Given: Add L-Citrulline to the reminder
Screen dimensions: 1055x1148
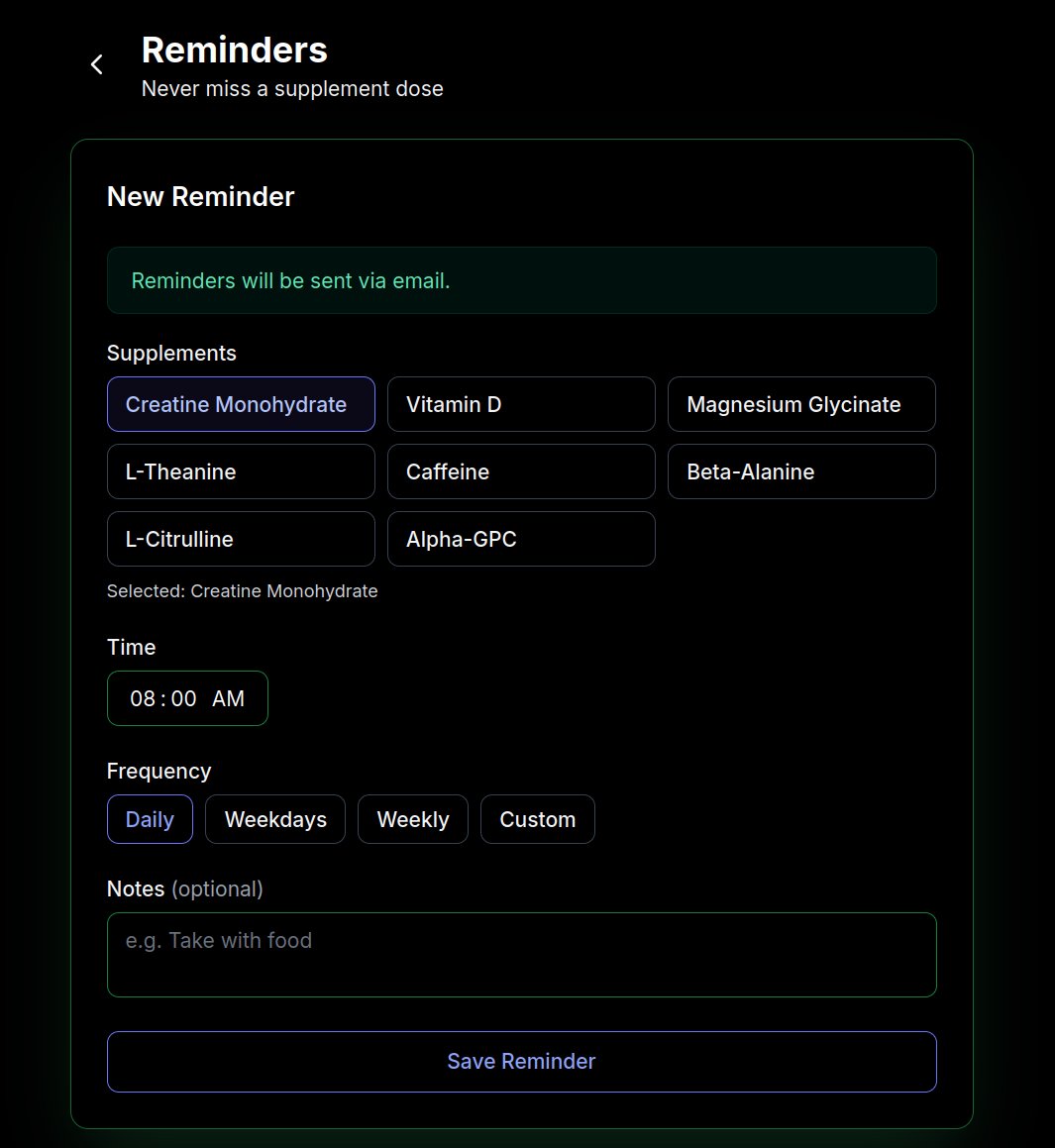Looking at the screenshot, I should [x=241, y=539].
